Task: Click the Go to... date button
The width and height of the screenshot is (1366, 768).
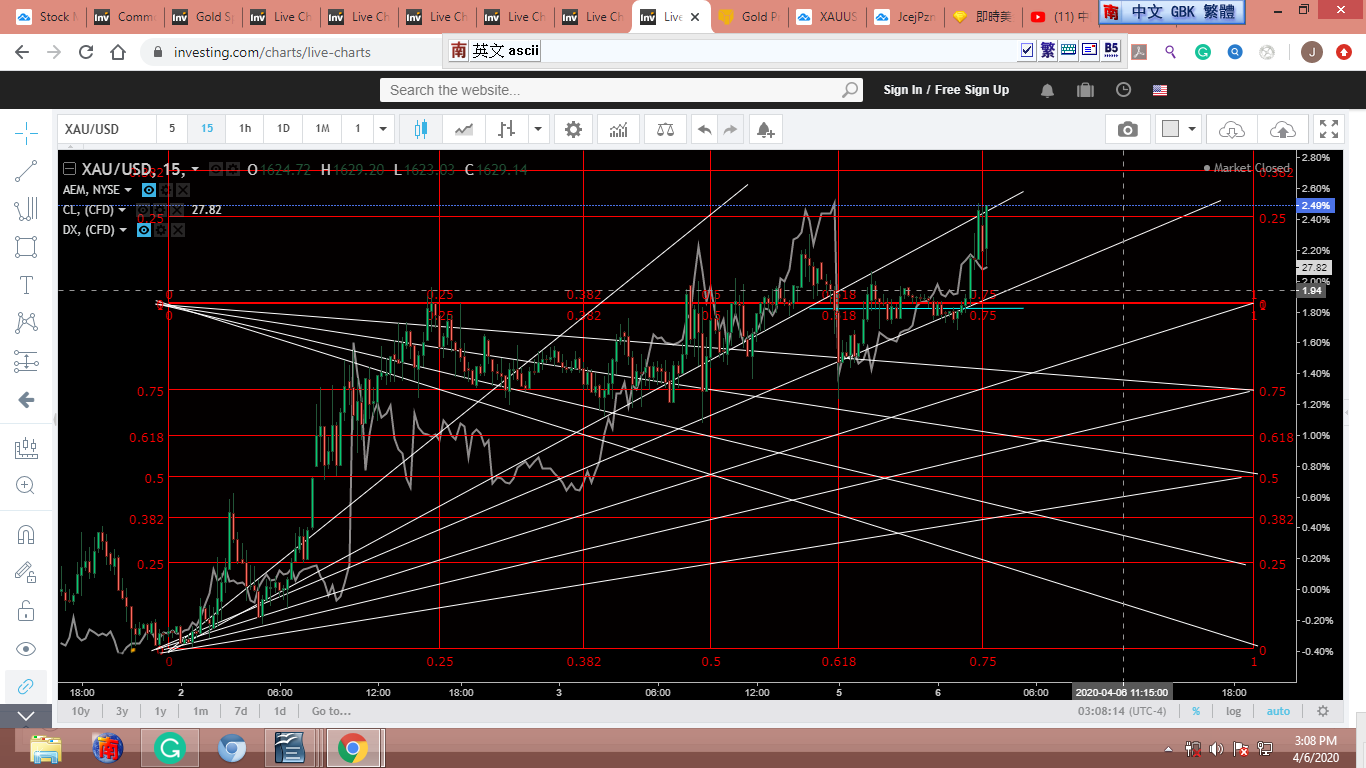Action: 331,711
